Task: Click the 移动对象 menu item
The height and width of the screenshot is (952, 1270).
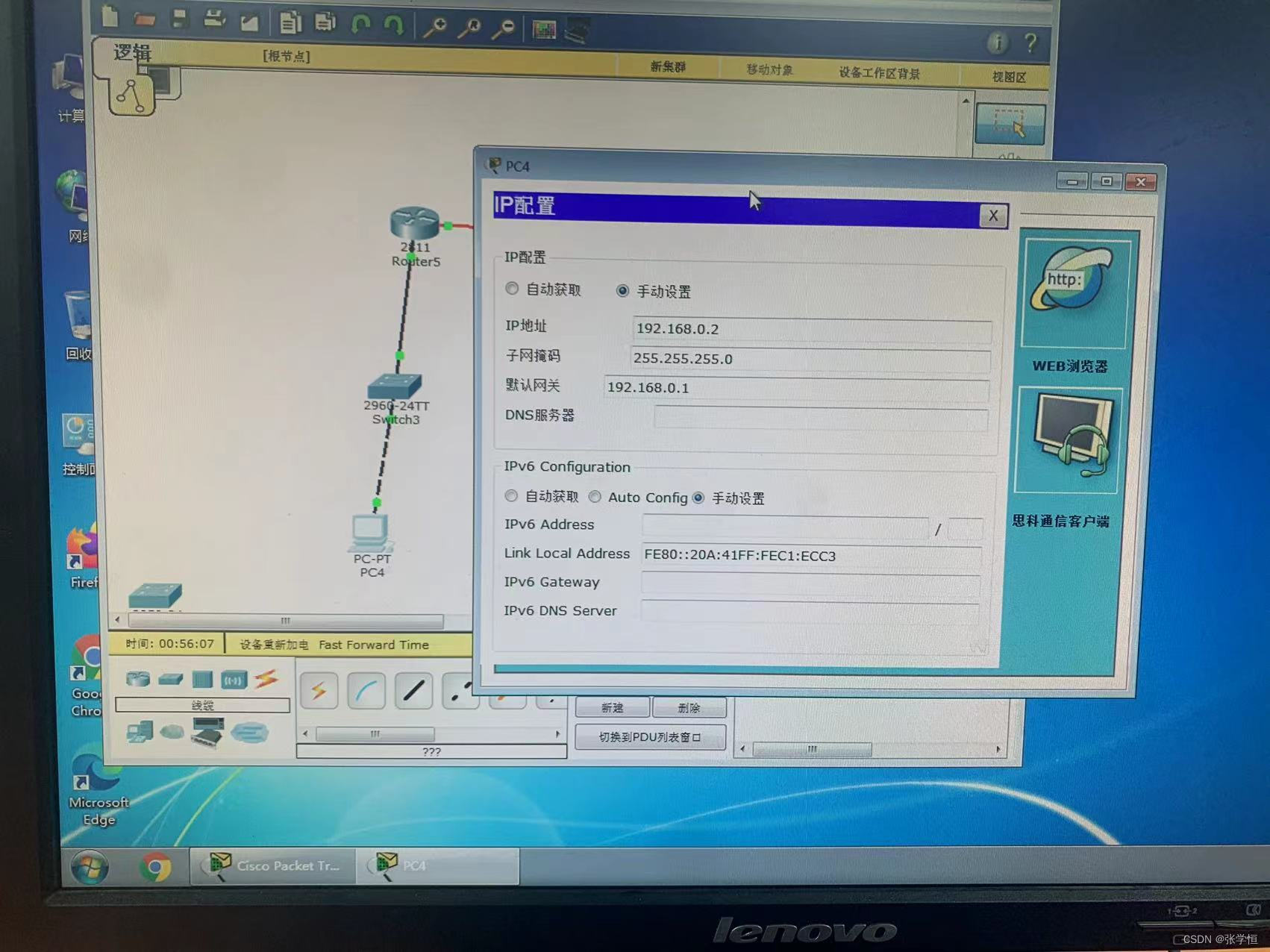Action: (769, 69)
